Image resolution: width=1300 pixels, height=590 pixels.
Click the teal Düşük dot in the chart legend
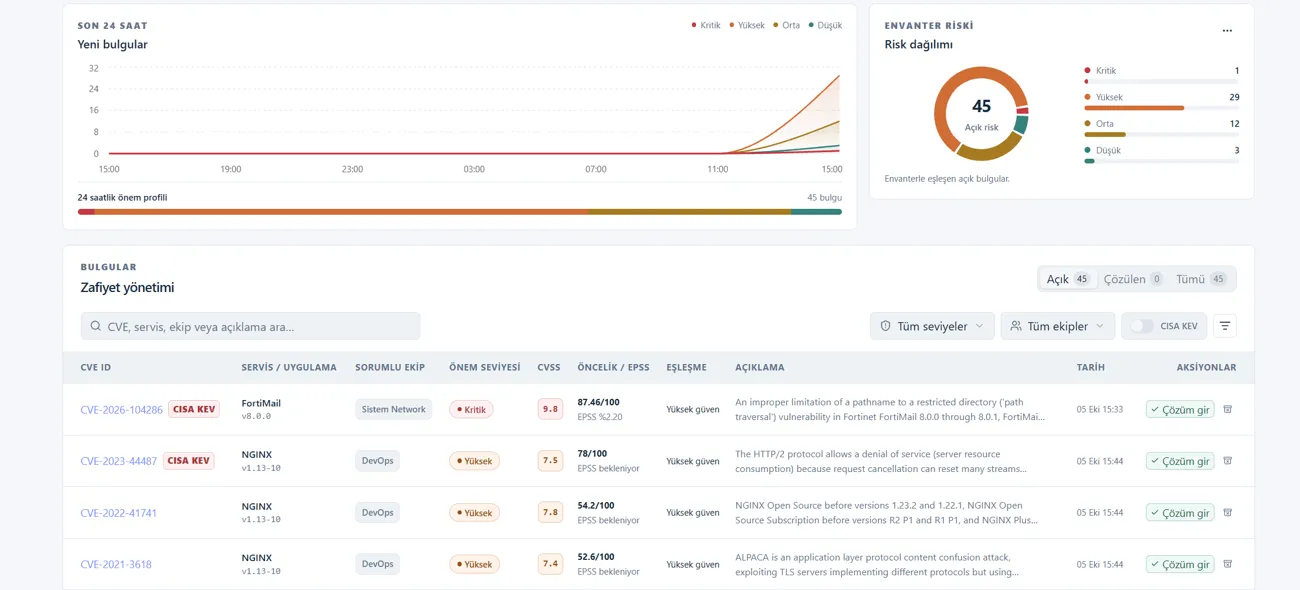[811, 25]
